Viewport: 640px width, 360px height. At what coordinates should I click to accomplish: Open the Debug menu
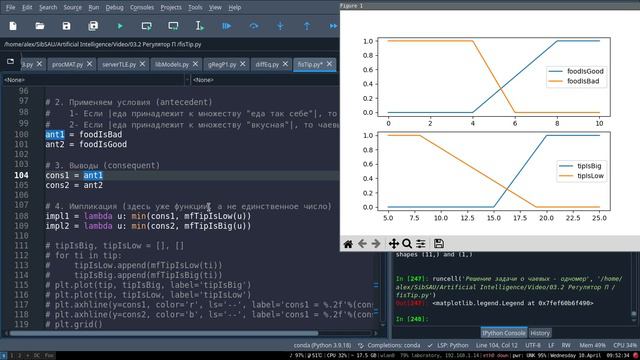(114, 7)
